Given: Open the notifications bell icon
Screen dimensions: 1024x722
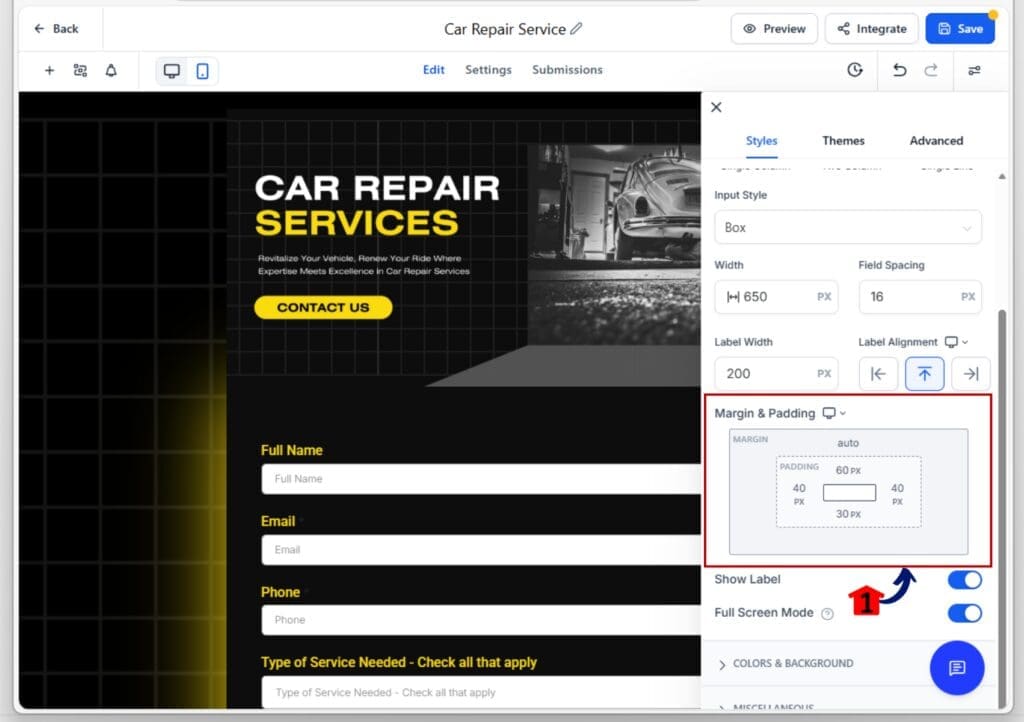Looking at the screenshot, I should pyautogui.click(x=111, y=71).
